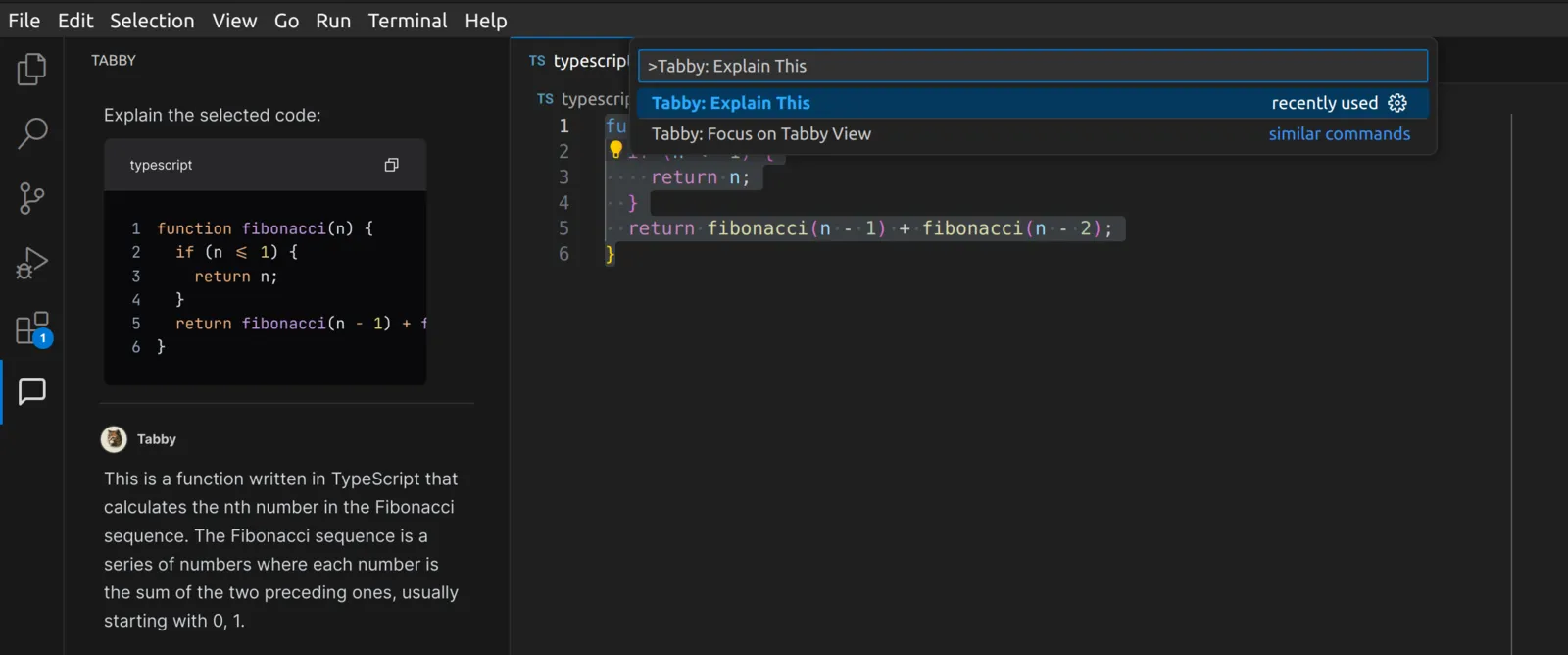The height and width of the screenshot is (655, 1568).
Task: Click the similar commands link
Action: pyautogui.click(x=1339, y=134)
